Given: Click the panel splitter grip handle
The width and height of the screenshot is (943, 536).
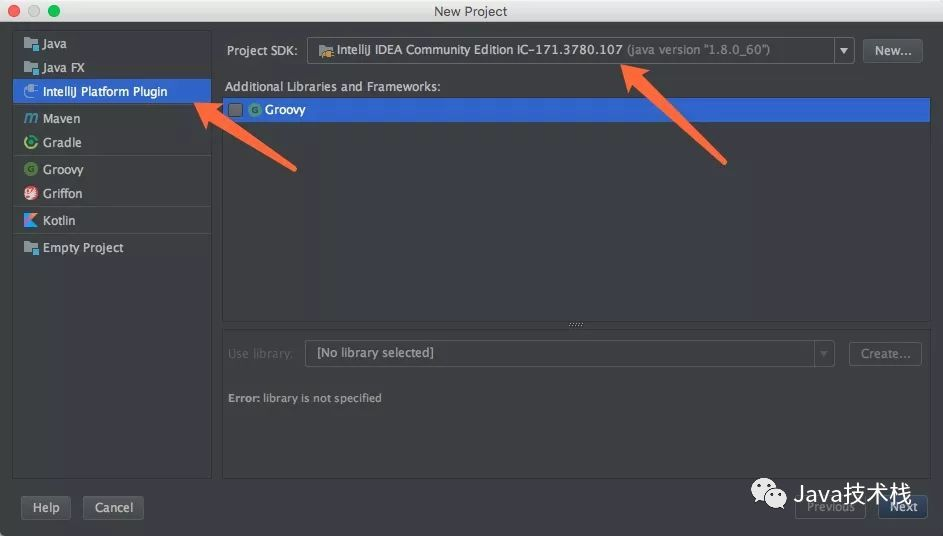Looking at the screenshot, I should [x=576, y=325].
